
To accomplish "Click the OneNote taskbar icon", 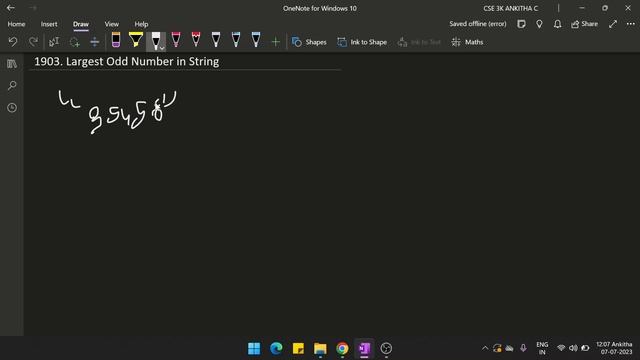I will 364,348.
